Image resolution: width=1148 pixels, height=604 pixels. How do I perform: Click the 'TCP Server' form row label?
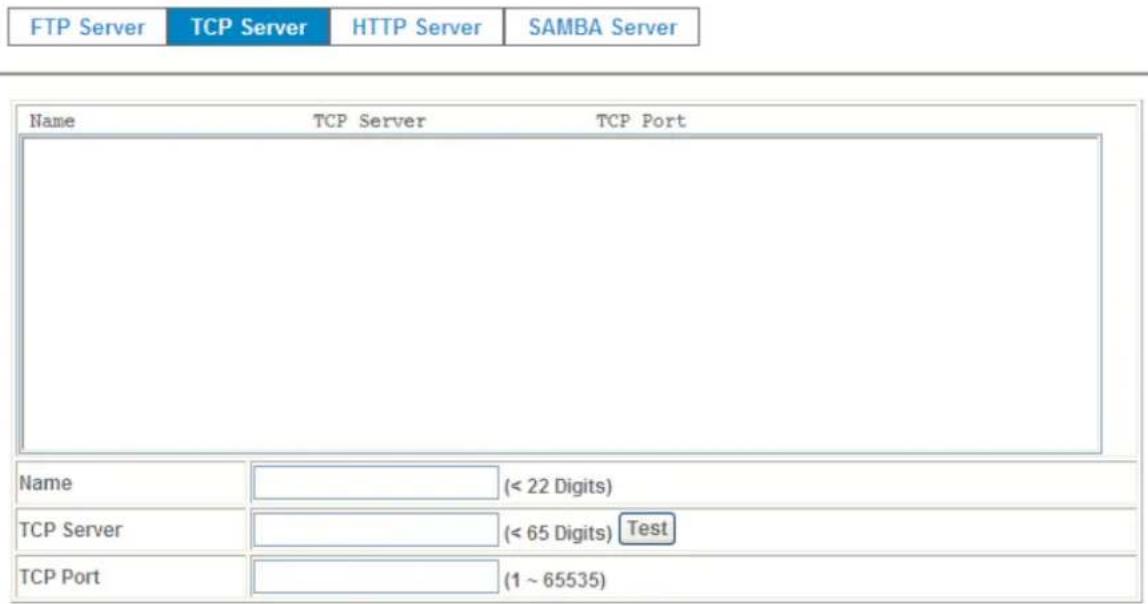[x=70, y=530]
